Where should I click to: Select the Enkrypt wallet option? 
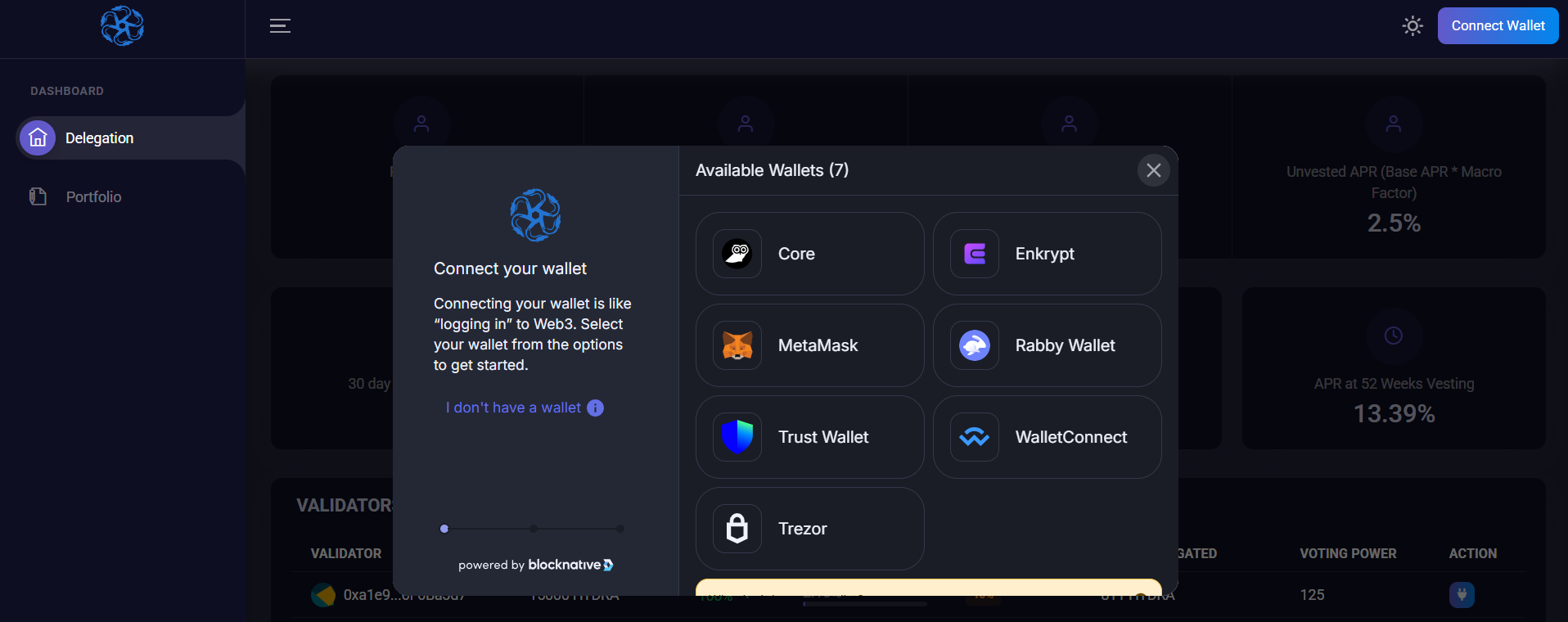click(1047, 254)
